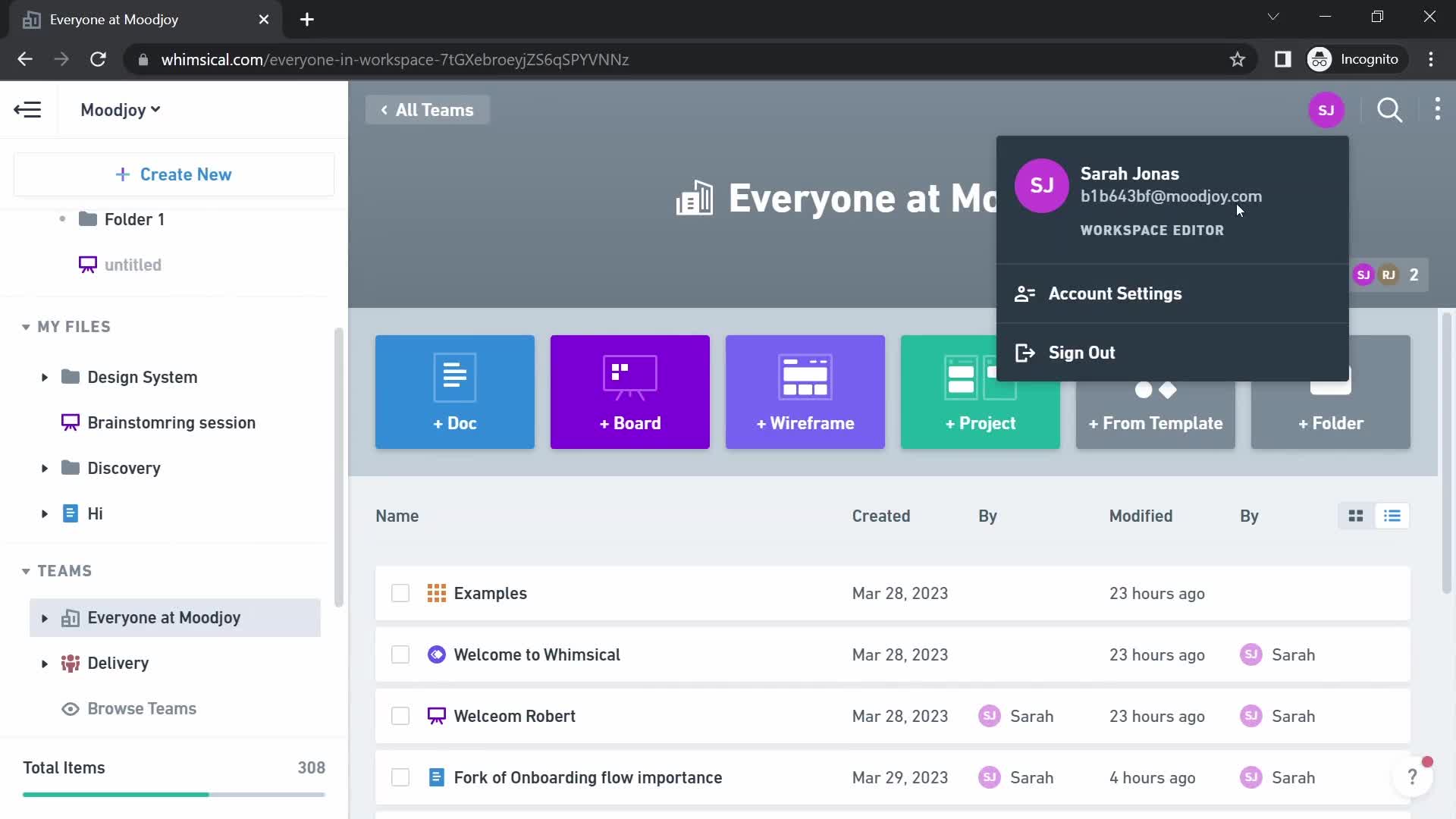Click the Delivery team icon
1456x819 pixels.
tap(71, 664)
